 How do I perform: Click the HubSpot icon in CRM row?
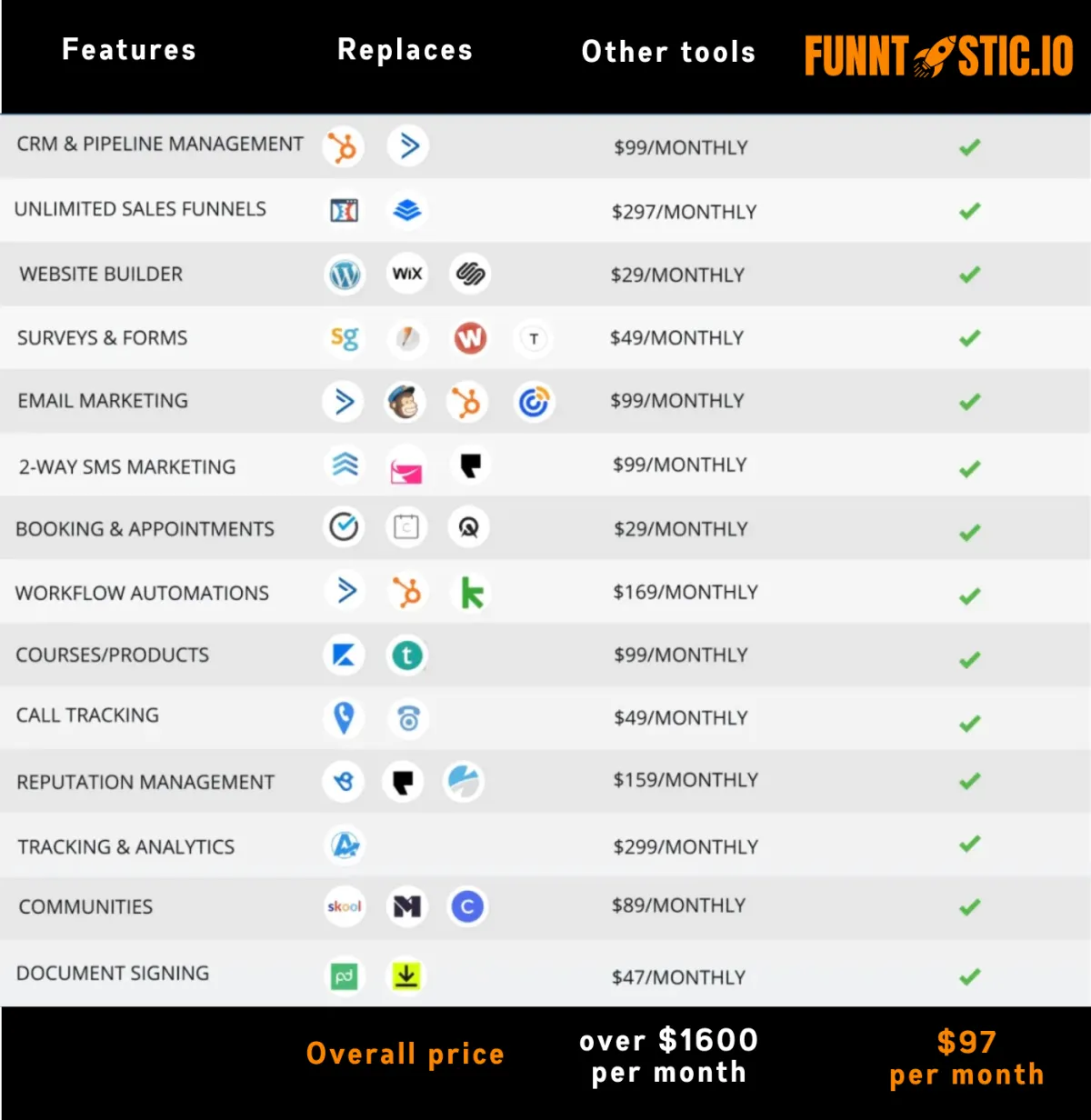pos(344,146)
